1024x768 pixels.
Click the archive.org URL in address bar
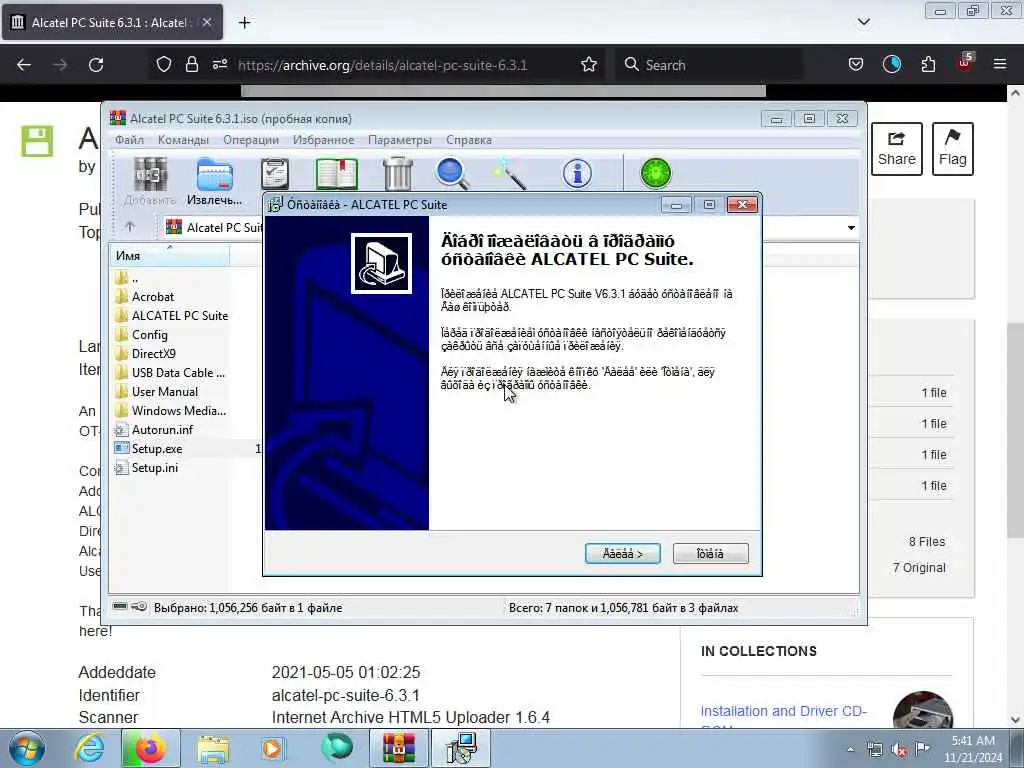(x=383, y=65)
